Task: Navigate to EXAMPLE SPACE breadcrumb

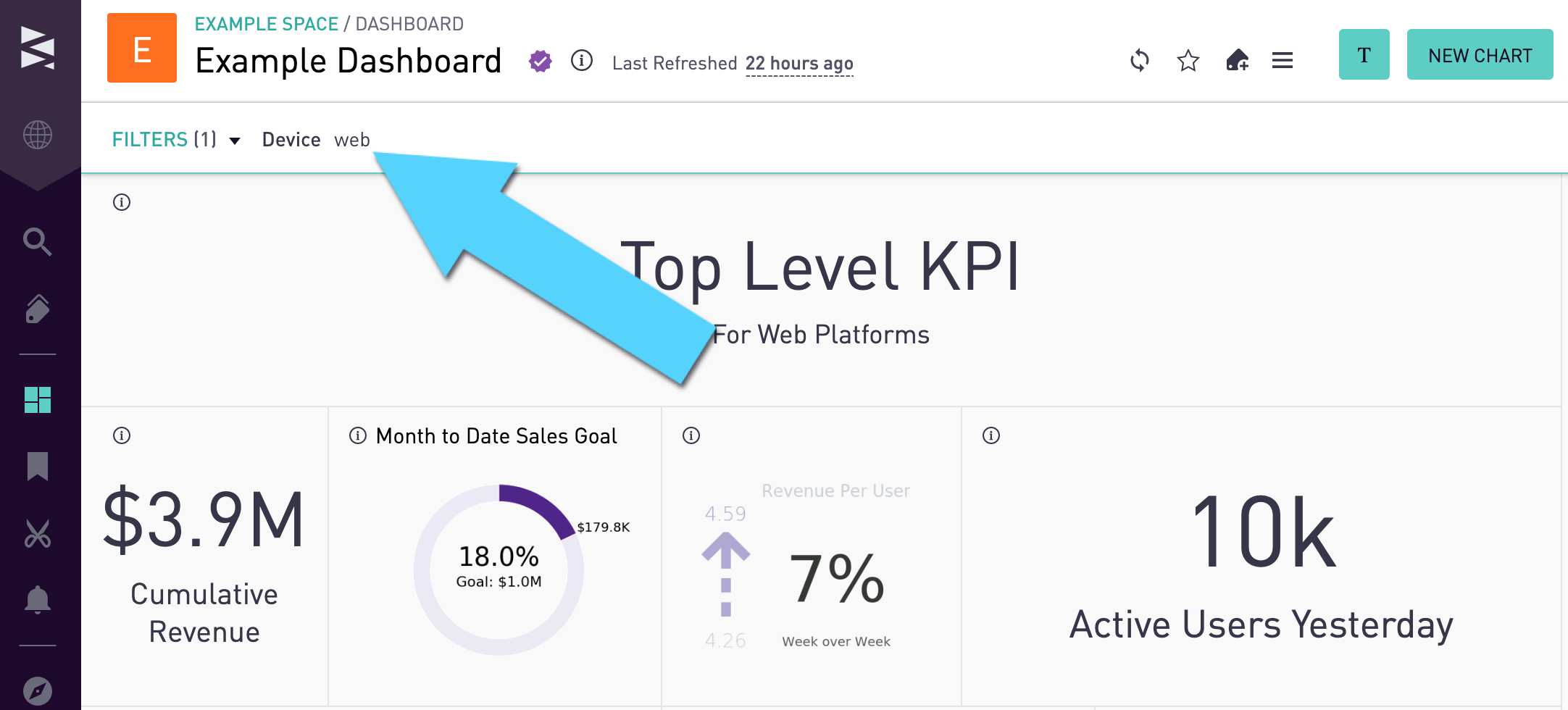Action: tap(267, 23)
